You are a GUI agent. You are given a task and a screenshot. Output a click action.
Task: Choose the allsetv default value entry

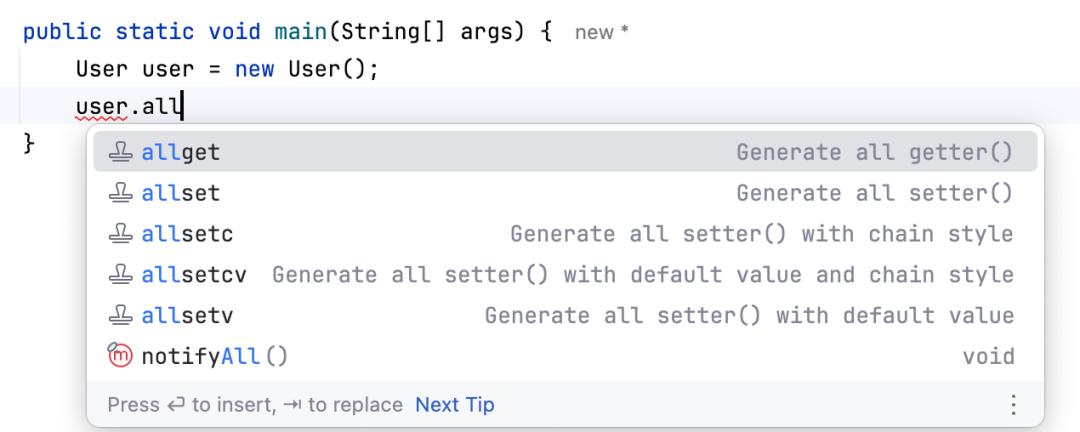point(188,316)
